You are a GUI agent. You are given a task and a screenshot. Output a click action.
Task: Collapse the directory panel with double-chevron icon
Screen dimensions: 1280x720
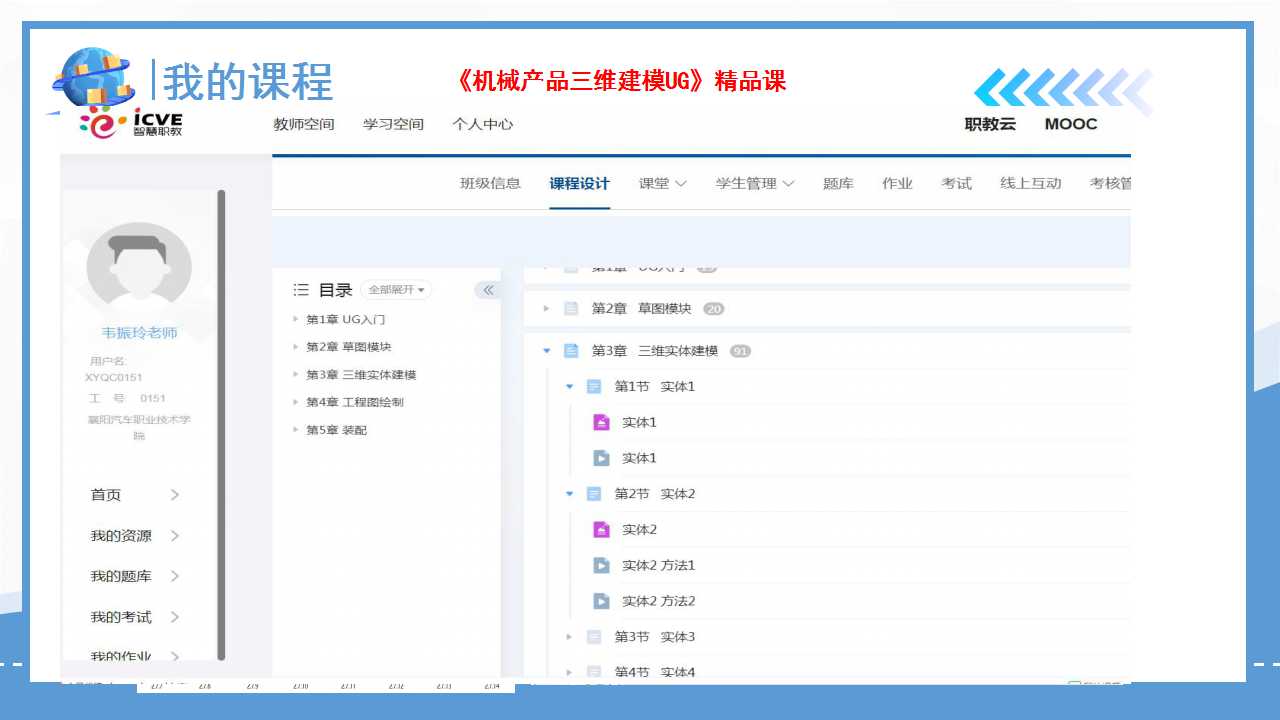click(488, 290)
